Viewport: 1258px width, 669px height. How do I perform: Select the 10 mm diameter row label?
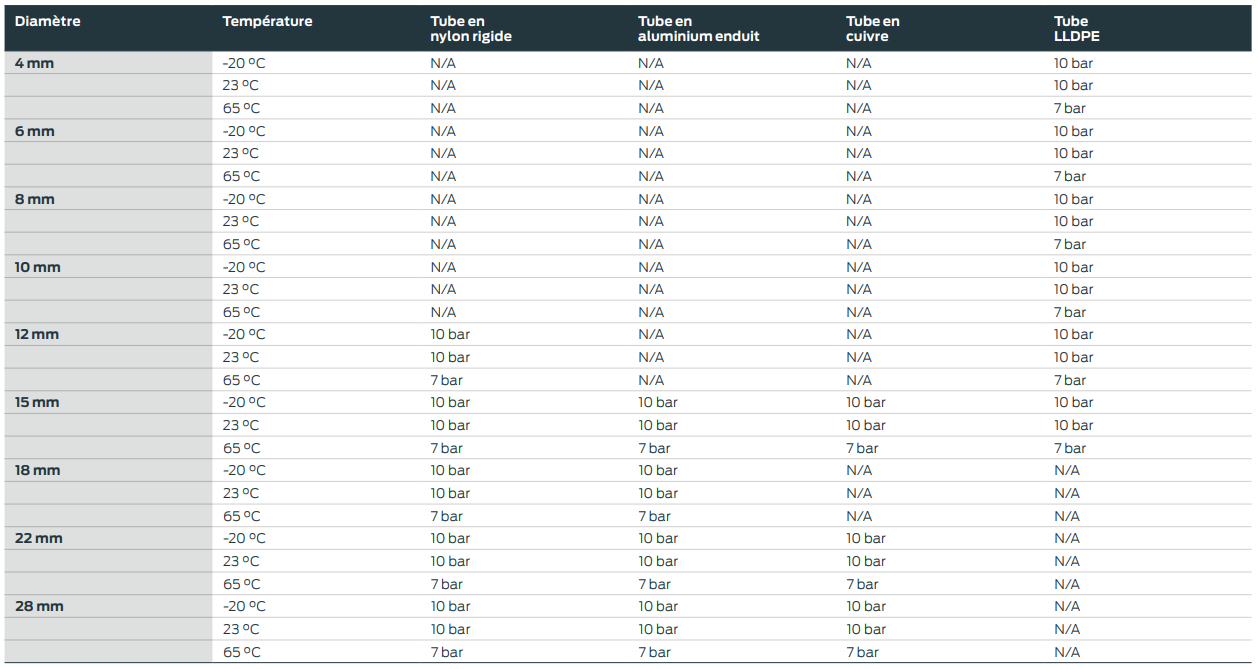(38, 267)
